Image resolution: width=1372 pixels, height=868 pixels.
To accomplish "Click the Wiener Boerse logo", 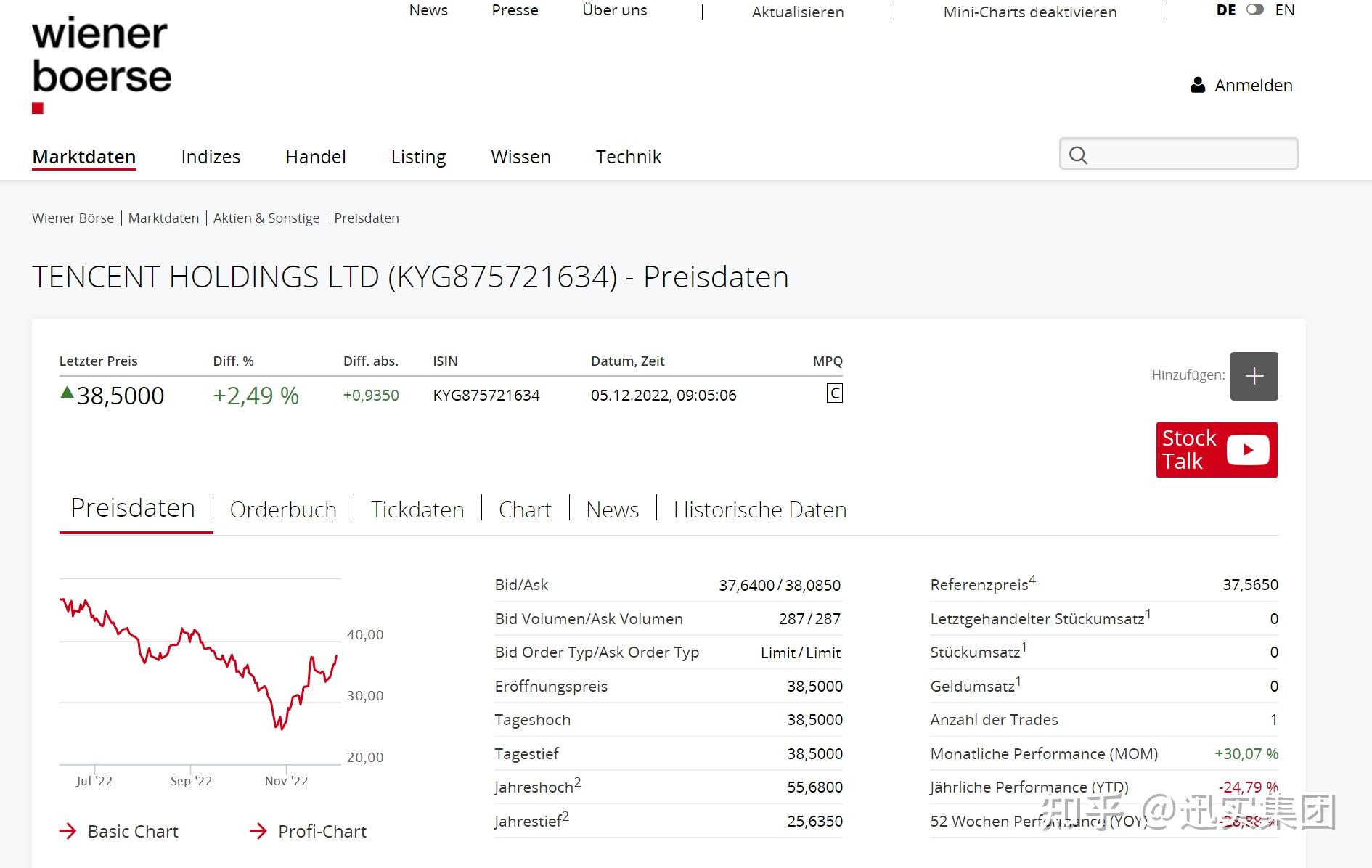I will [102, 65].
